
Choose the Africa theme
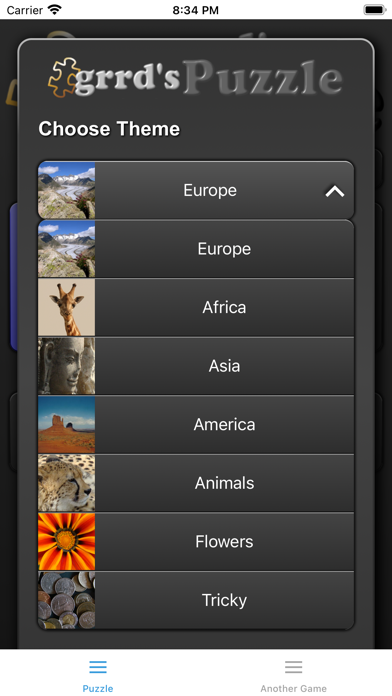(196, 307)
